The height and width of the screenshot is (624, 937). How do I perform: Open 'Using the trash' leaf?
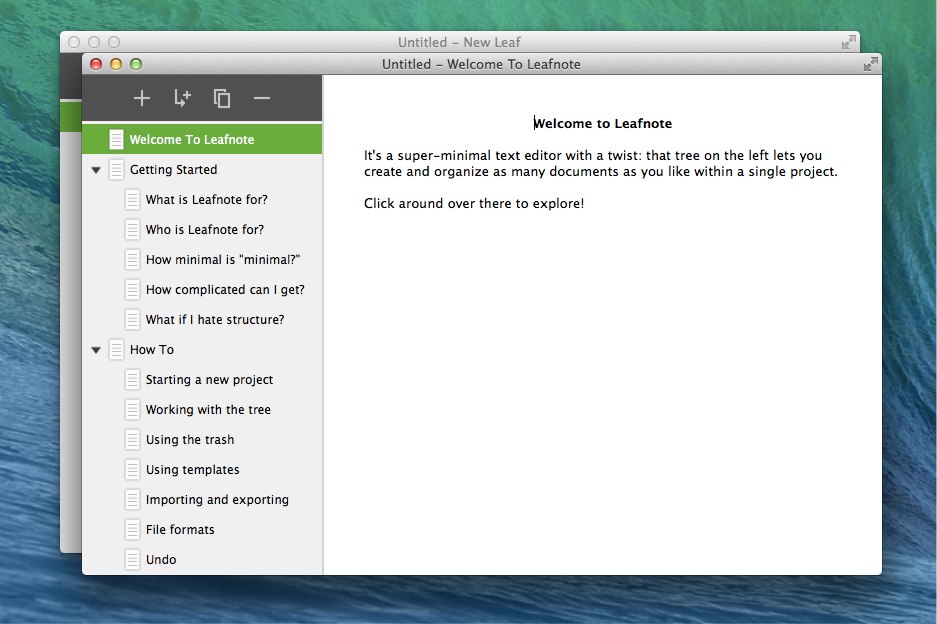(202, 439)
